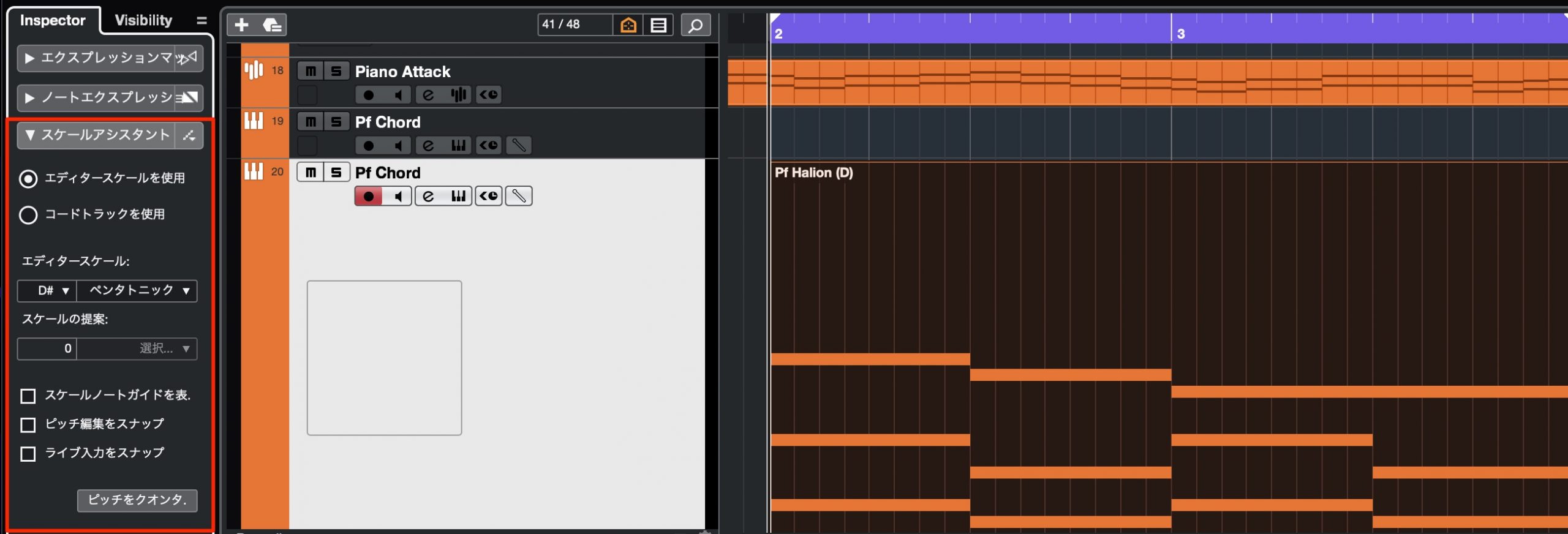Screen dimensions: 1568x534
Task: Solo Pf Chord track 19
Action: 336,121
